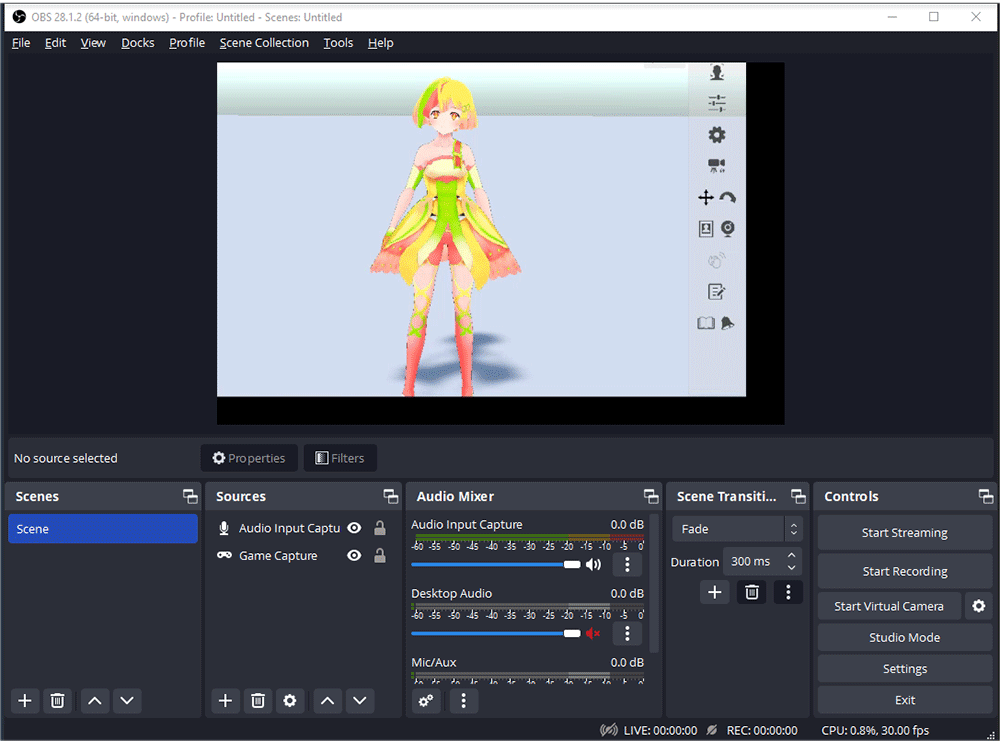The width and height of the screenshot is (1000, 741).
Task: Open advanced audio properties gear in Audio Mixer
Action: (x=425, y=700)
